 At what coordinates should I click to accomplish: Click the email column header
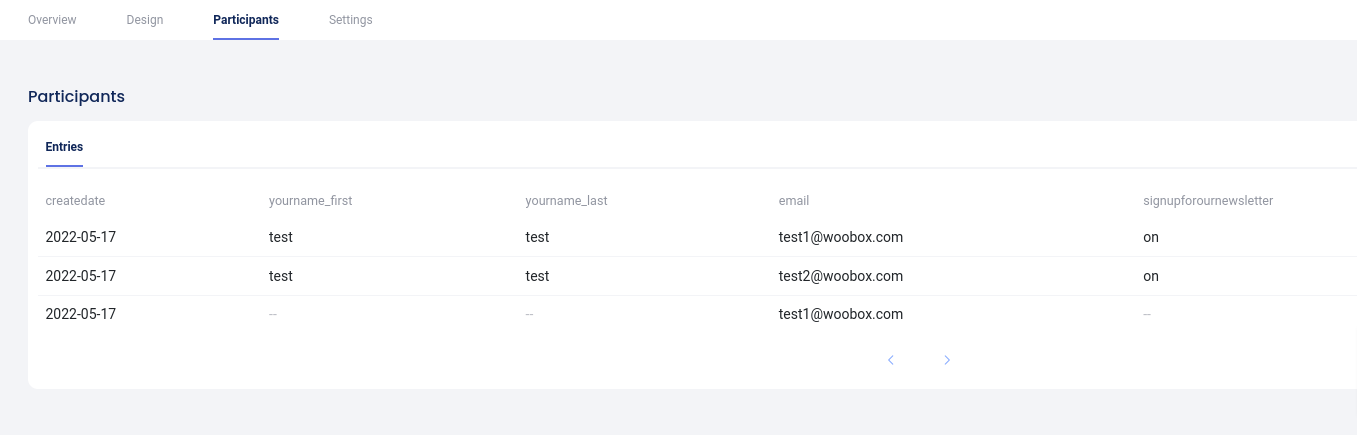click(x=794, y=201)
